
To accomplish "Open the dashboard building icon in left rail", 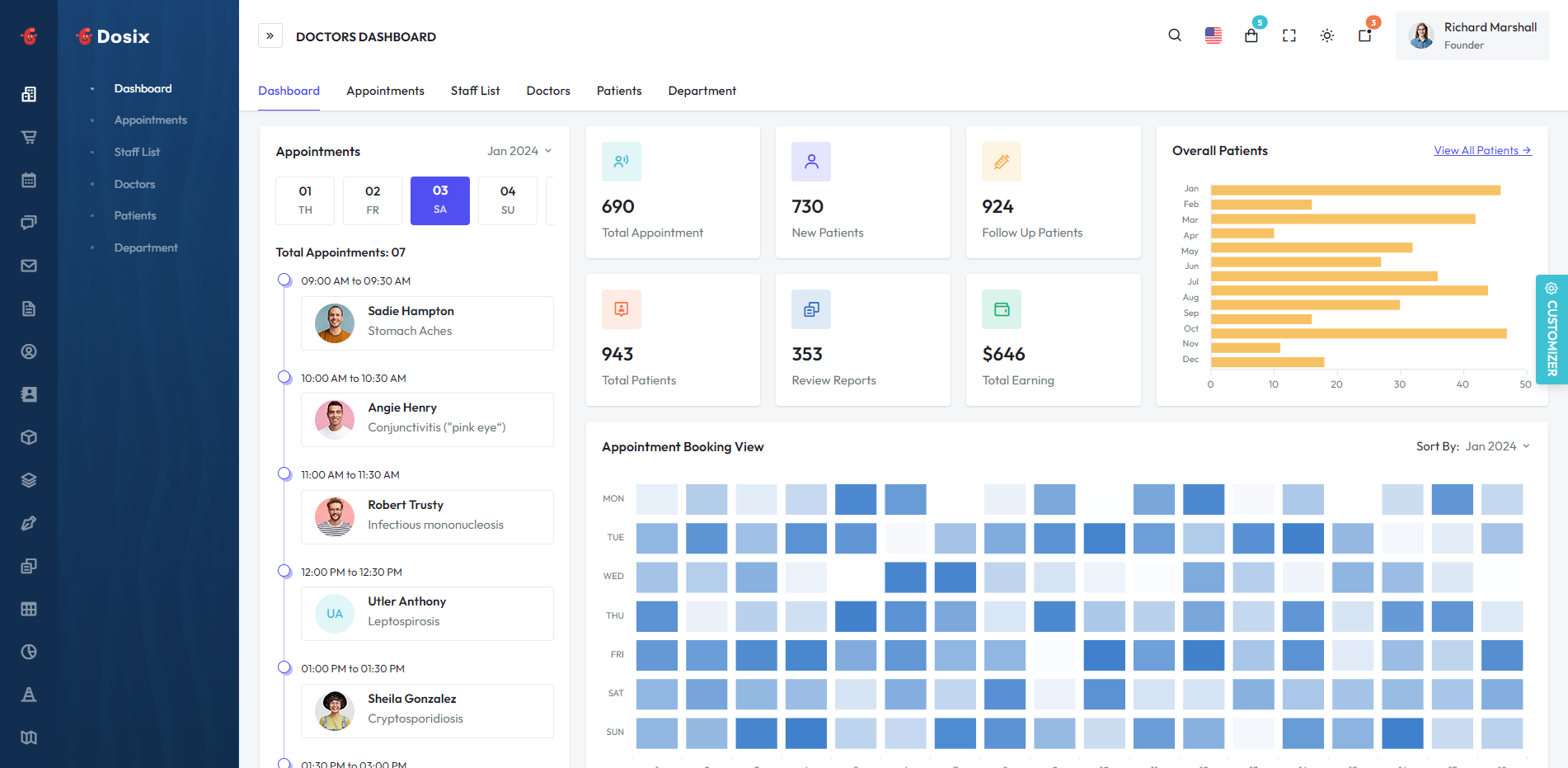I will (x=29, y=94).
